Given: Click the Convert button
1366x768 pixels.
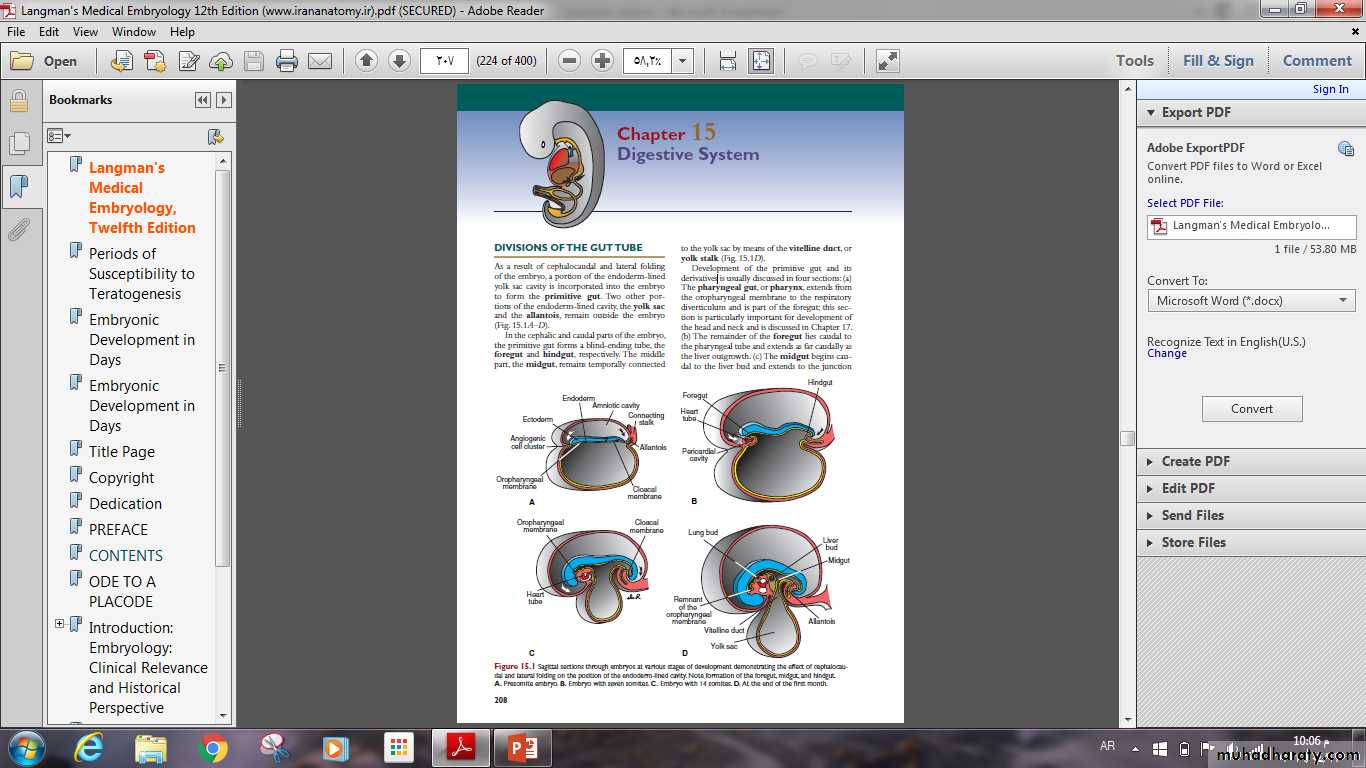Looking at the screenshot, I should pyautogui.click(x=1251, y=408).
